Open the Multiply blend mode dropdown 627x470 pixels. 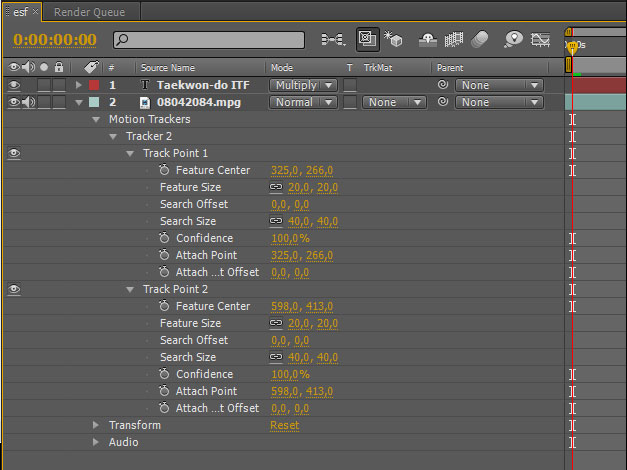(x=304, y=85)
